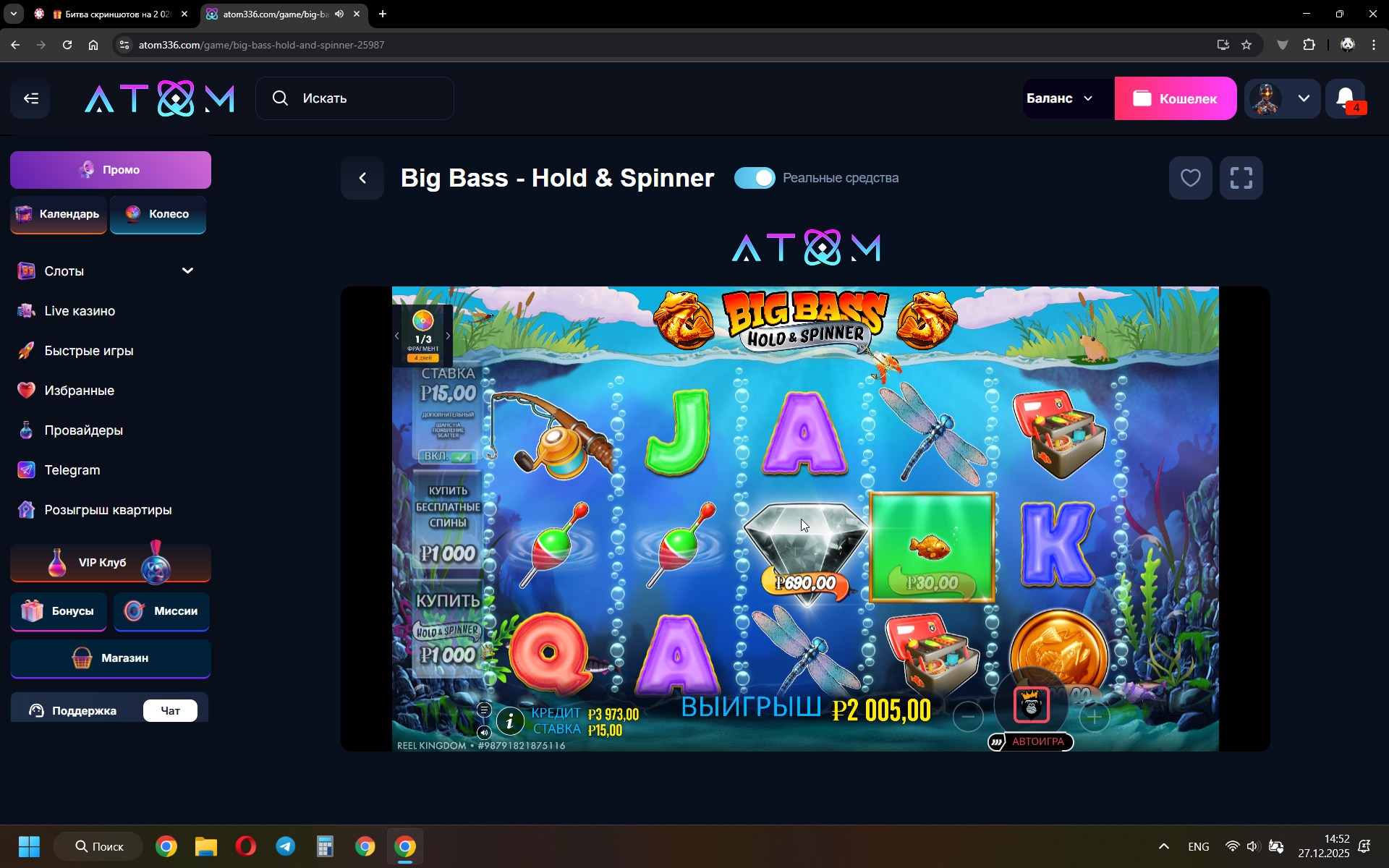The height and width of the screenshot is (868, 1389).
Task: Click the Искать search field
Action: (x=354, y=98)
